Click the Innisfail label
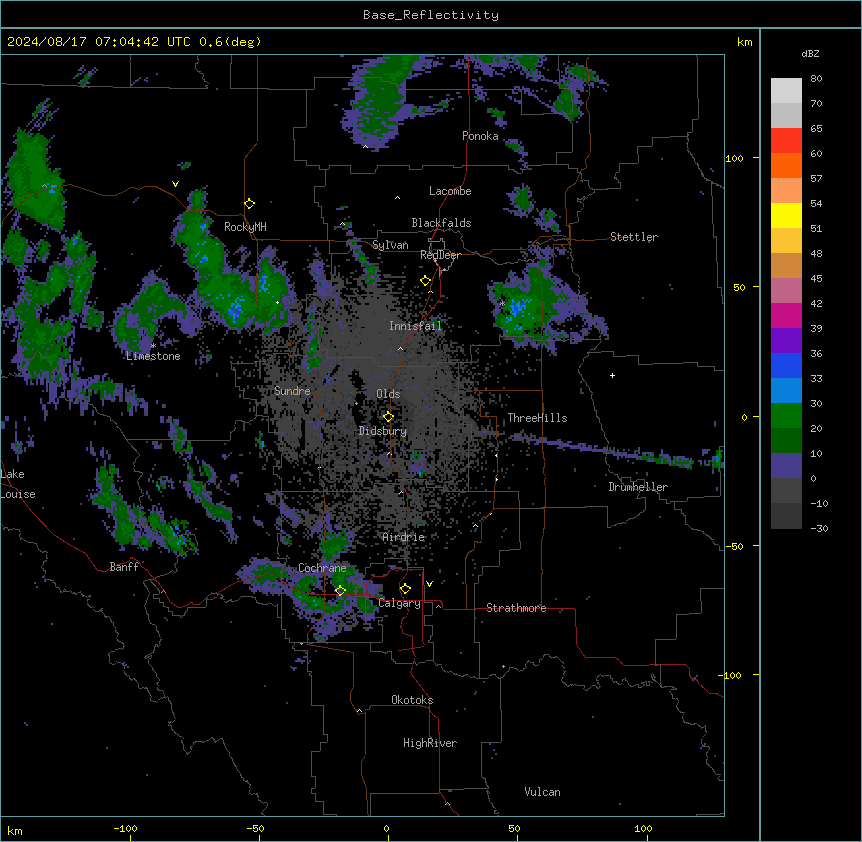 415,326
